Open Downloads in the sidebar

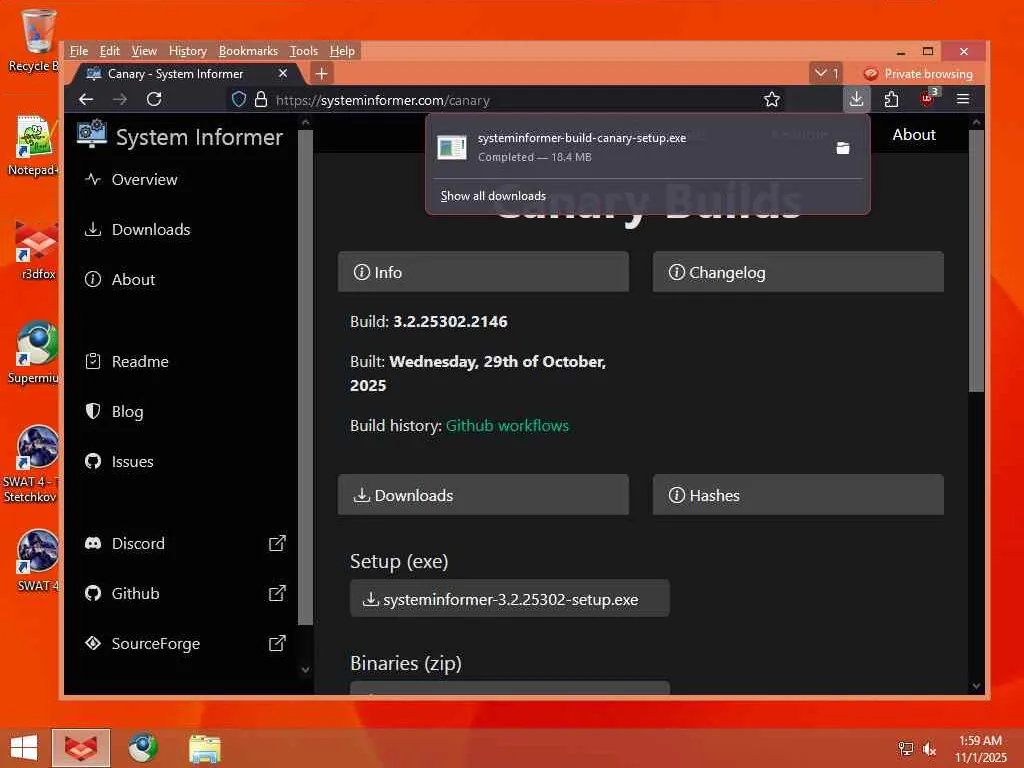[151, 229]
